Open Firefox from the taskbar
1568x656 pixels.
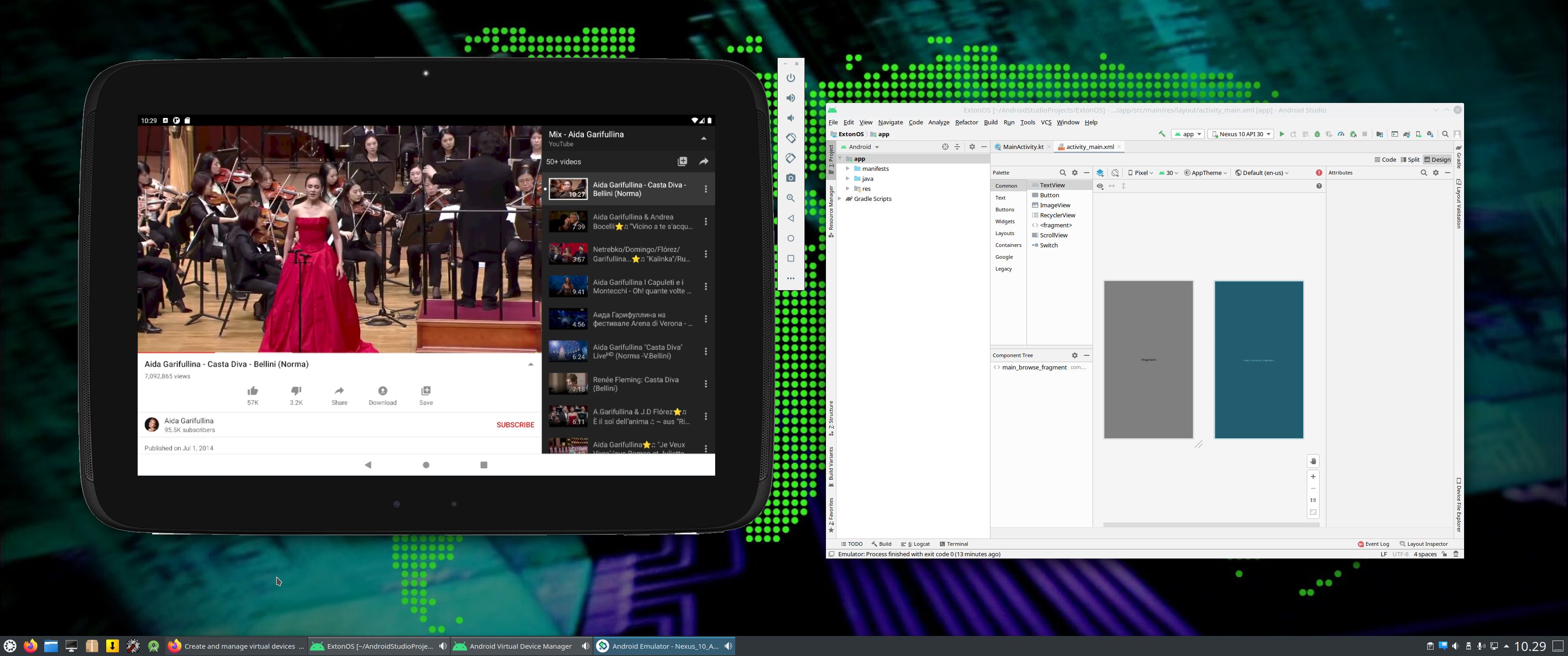(31, 646)
